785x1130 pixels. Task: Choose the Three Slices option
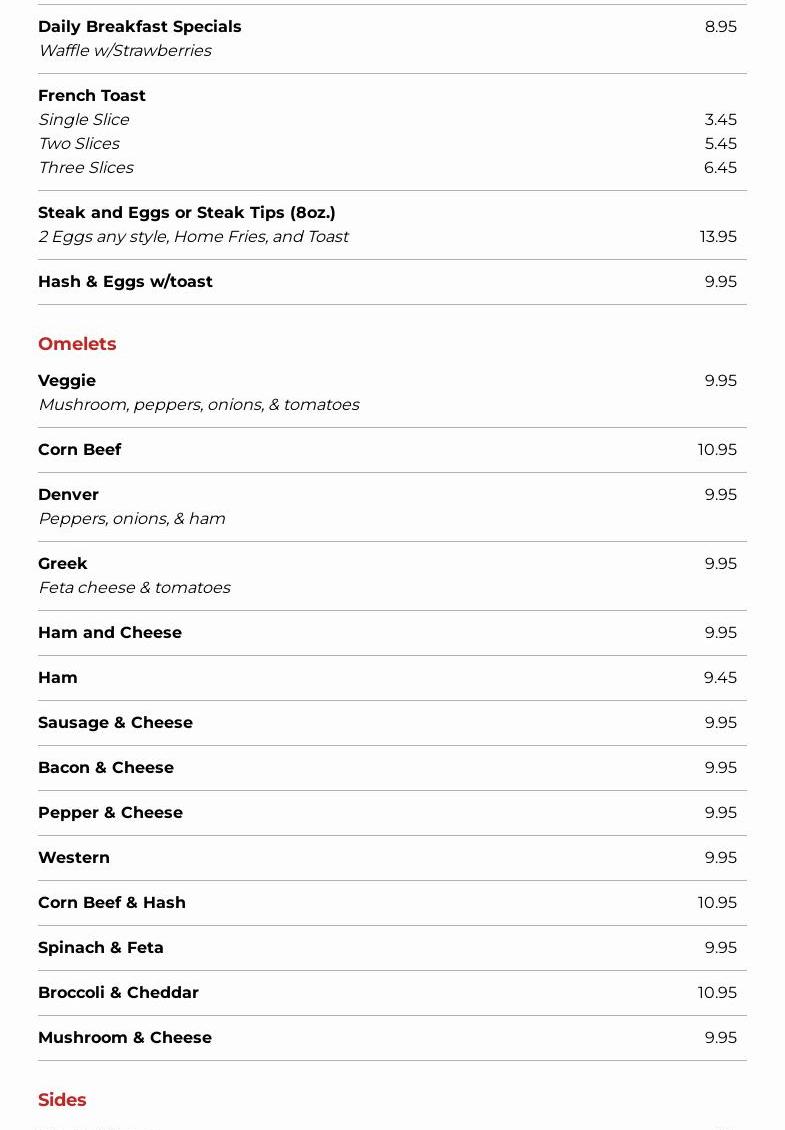pos(86,168)
